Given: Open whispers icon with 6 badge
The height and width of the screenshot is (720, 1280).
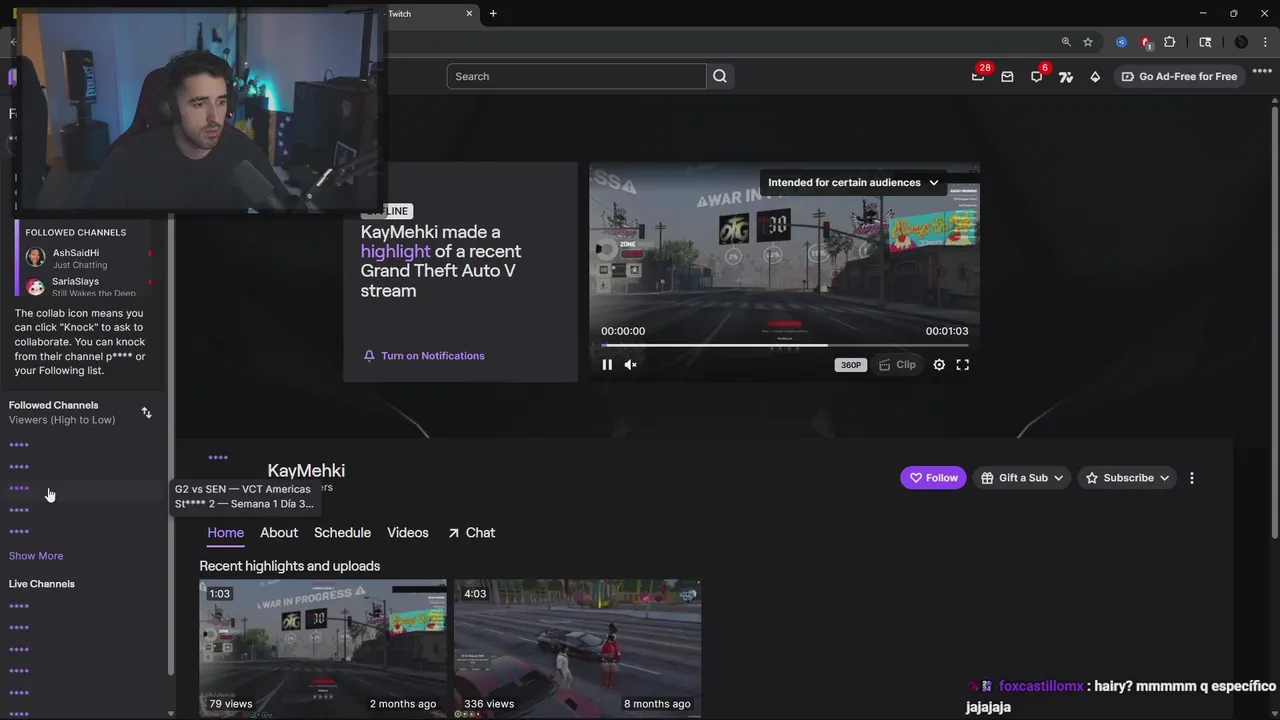Looking at the screenshot, I should (x=1037, y=76).
